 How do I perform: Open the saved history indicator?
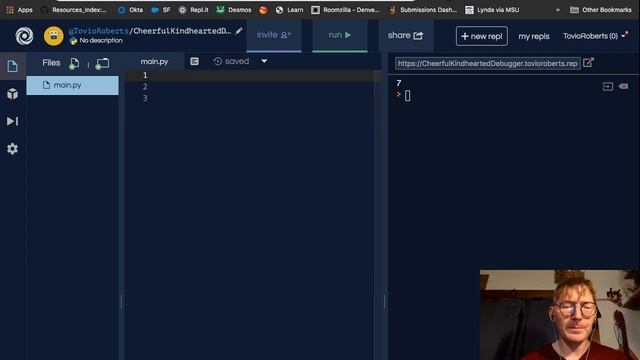click(231, 61)
